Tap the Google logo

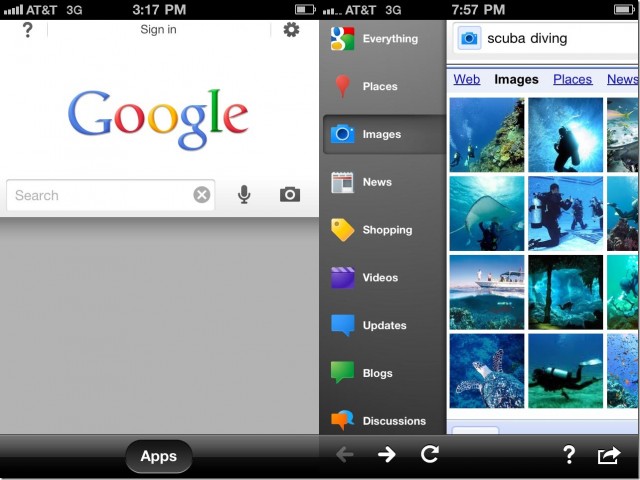pos(158,119)
